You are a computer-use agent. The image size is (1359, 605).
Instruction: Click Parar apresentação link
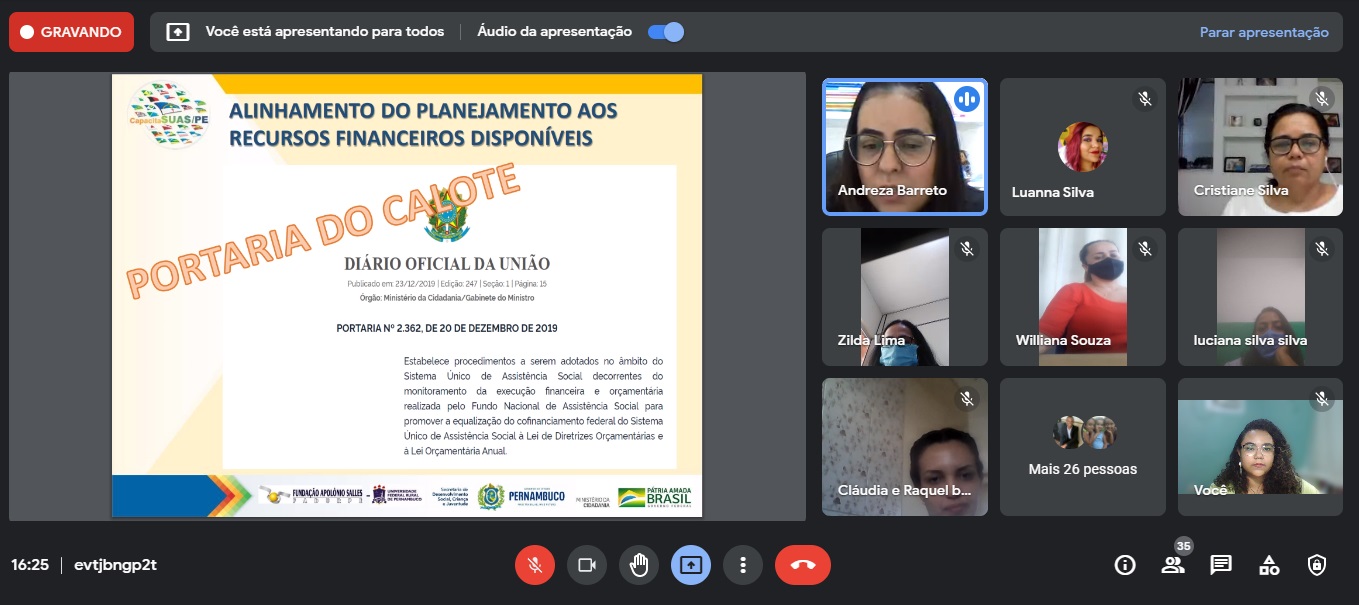click(1264, 32)
